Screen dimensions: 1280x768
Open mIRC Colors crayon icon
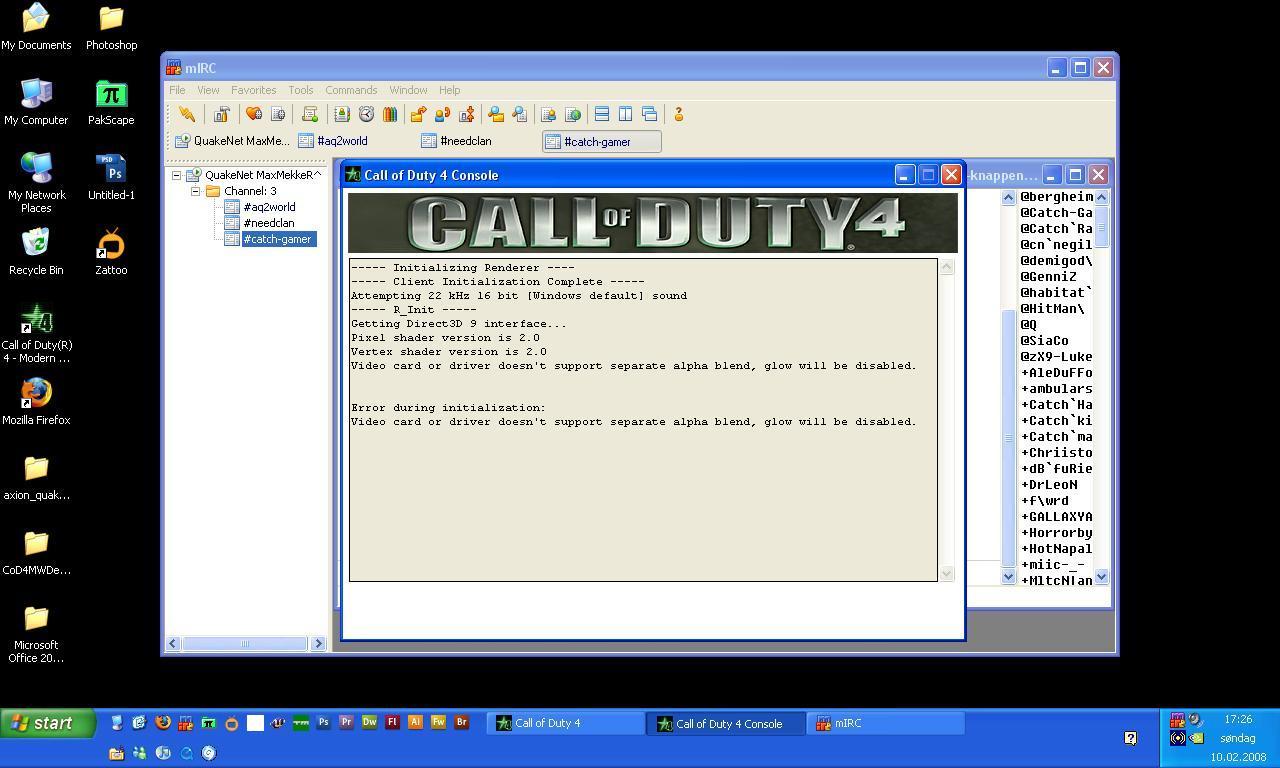390,114
